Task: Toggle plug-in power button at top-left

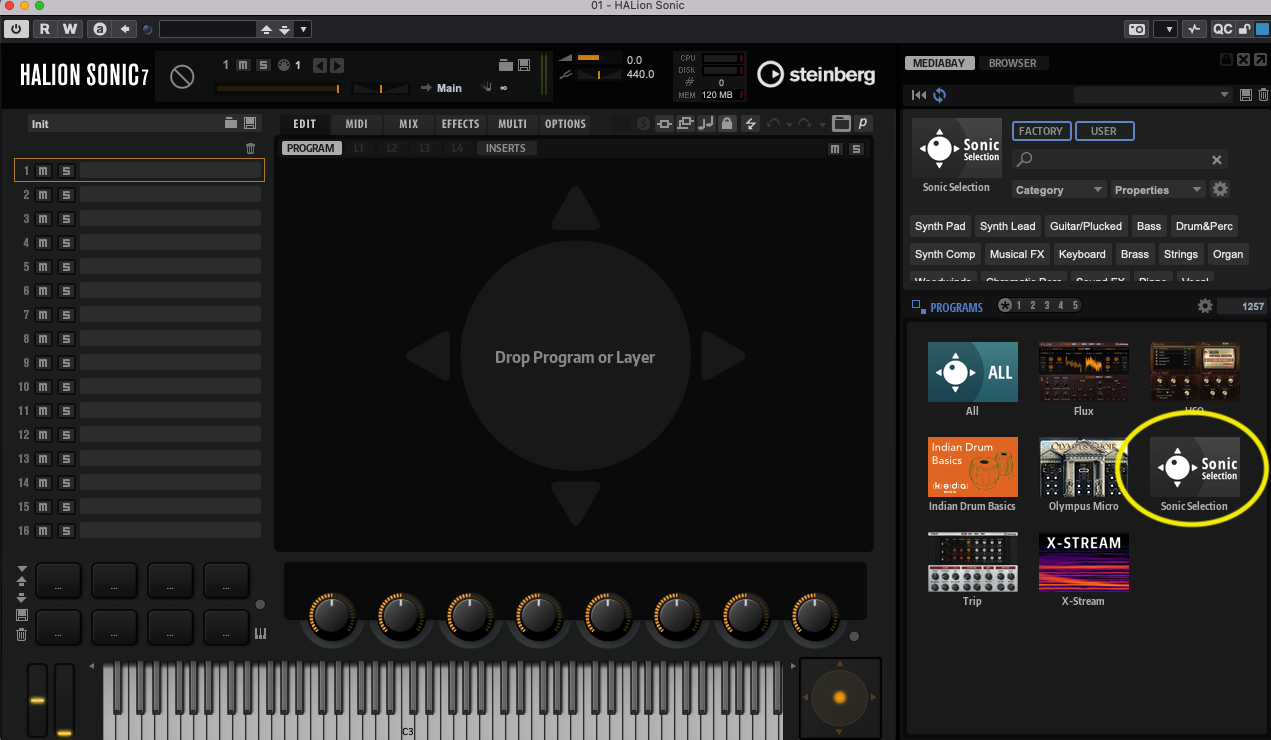Action: [x=18, y=30]
